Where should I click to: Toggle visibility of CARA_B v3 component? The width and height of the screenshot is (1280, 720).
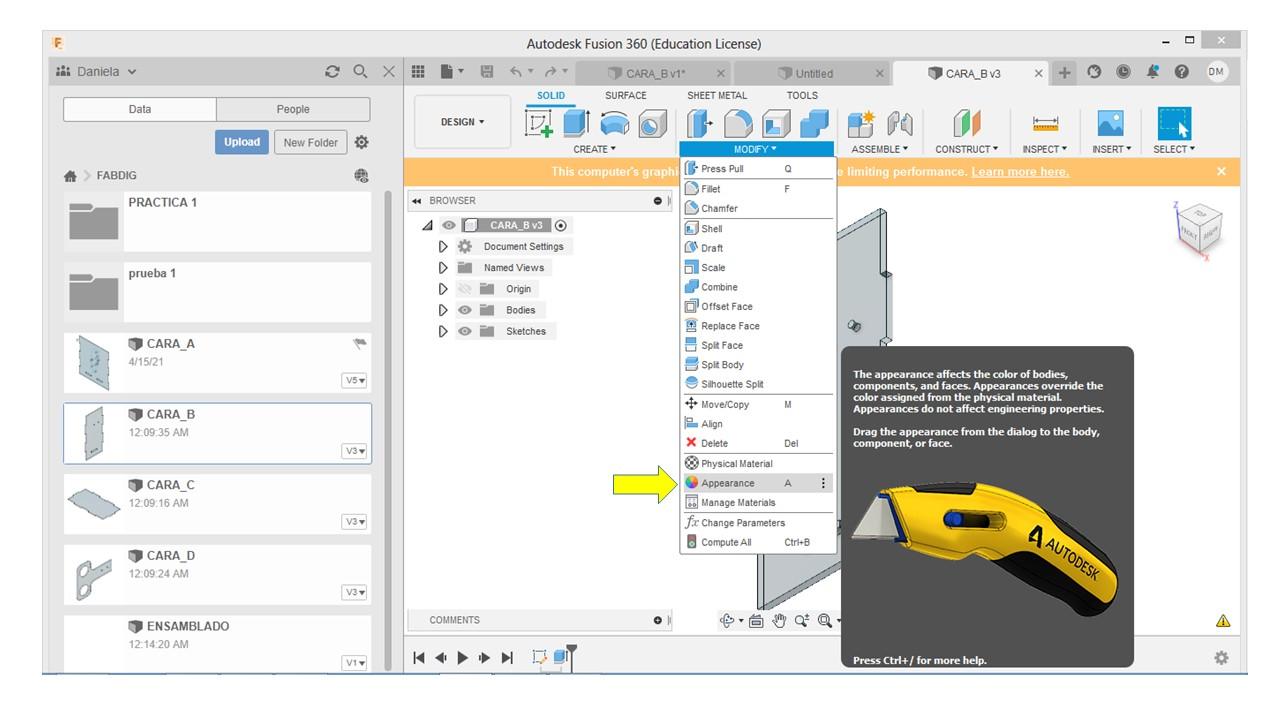click(x=449, y=226)
